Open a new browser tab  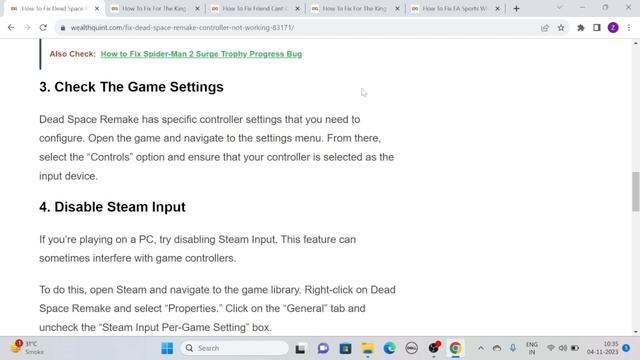[516, 9]
